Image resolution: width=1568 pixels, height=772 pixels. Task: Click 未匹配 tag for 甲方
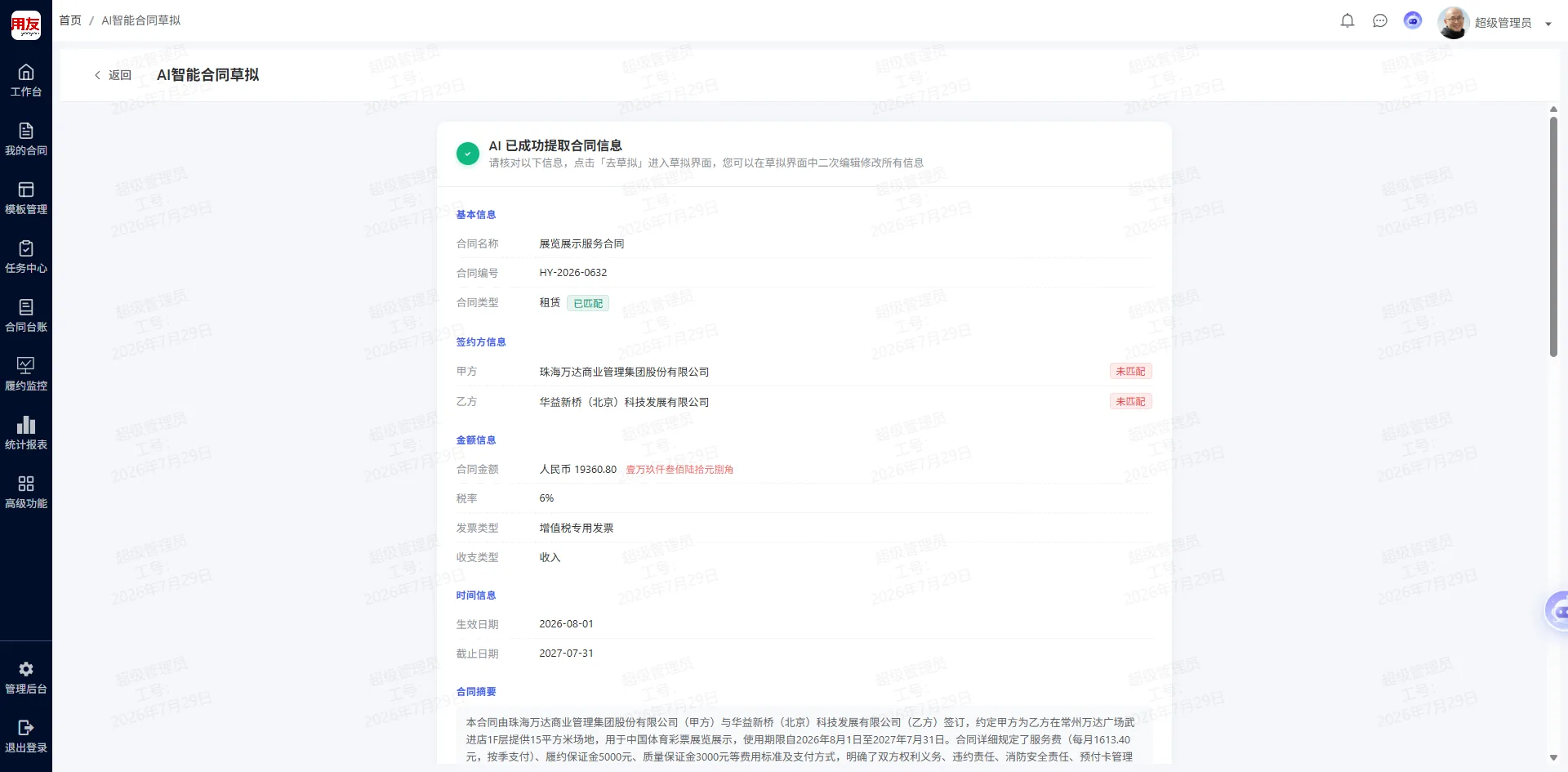[1130, 372]
